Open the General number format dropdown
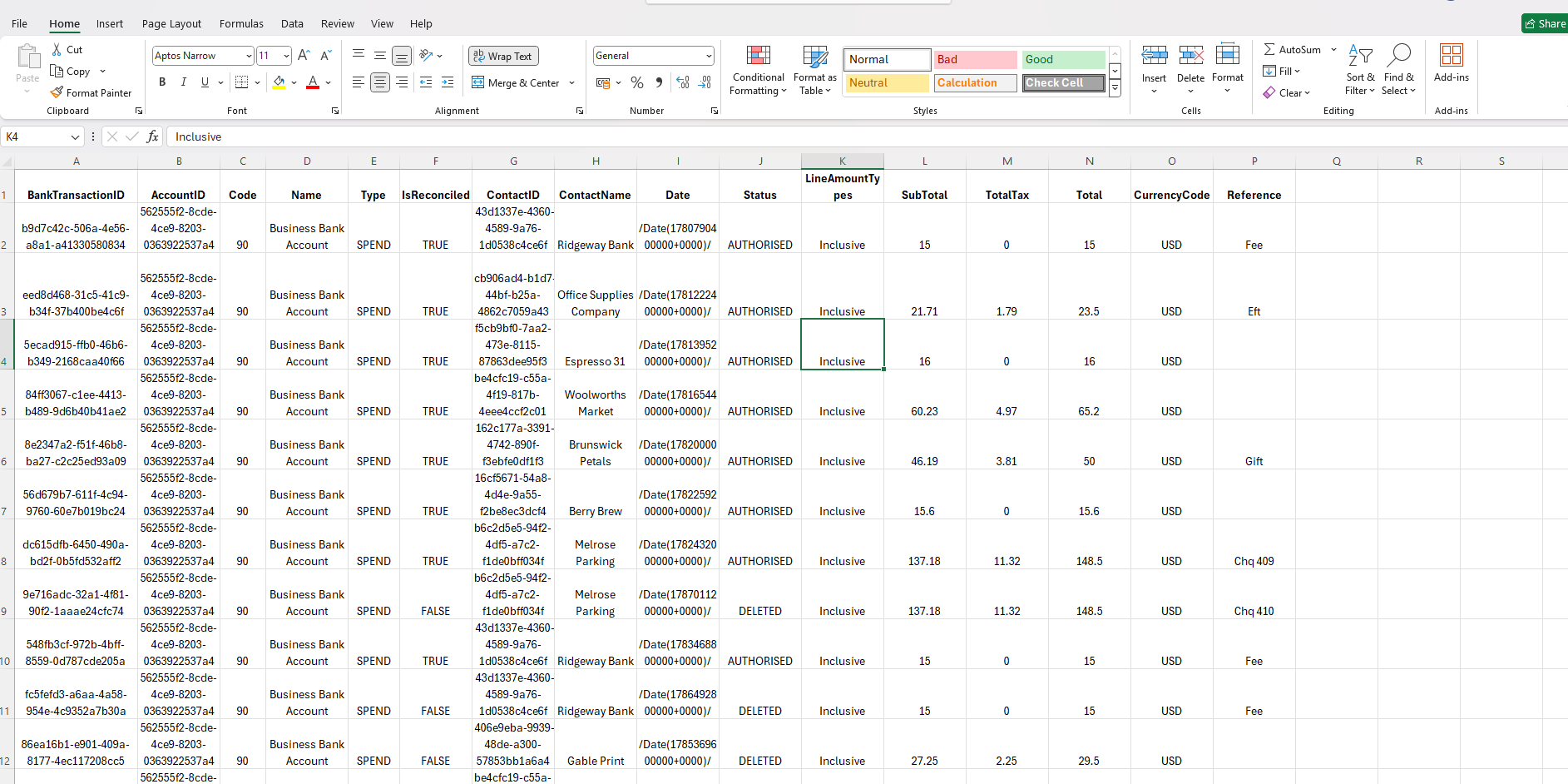The width and height of the screenshot is (1568, 784). point(709,56)
